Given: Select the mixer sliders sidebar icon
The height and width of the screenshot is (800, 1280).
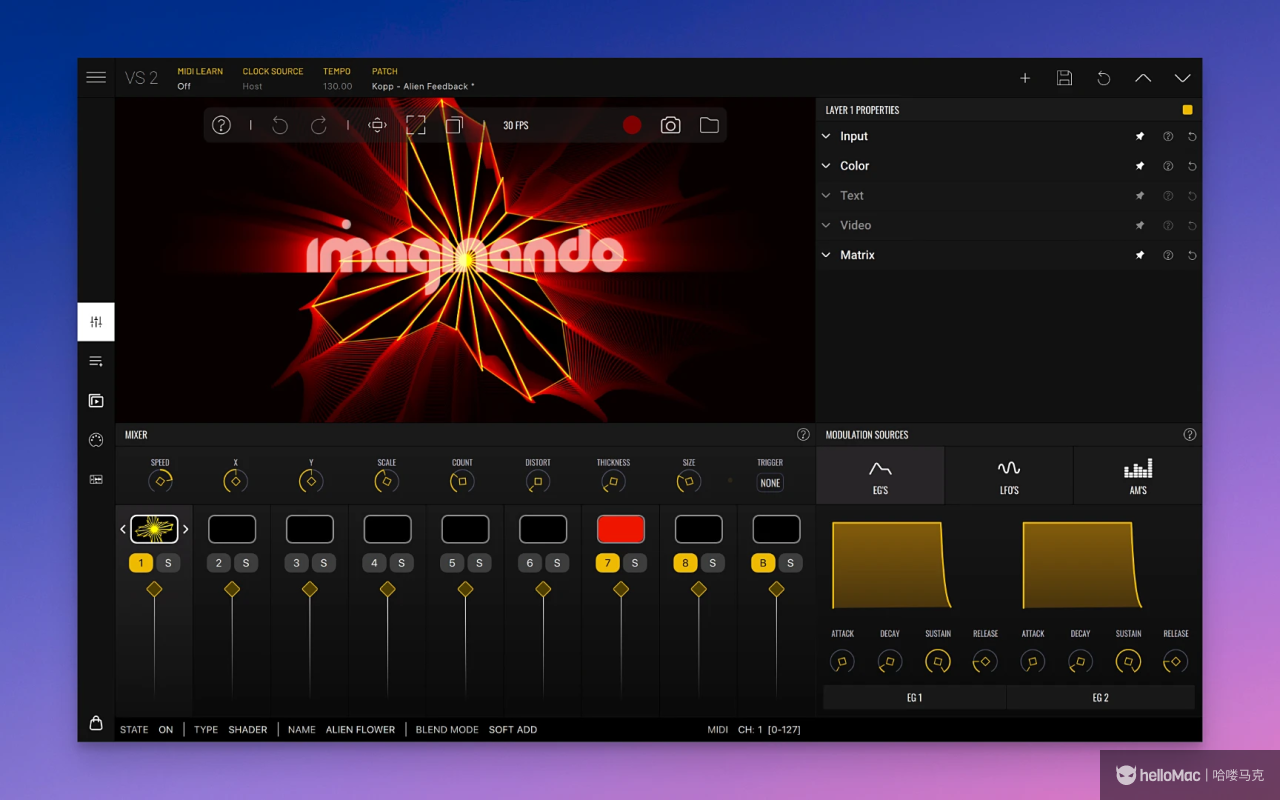Looking at the screenshot, I should [x=96, y=322].
